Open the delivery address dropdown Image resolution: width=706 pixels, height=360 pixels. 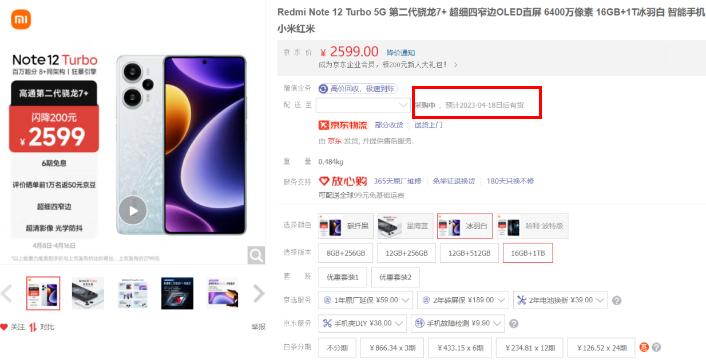coord(363,105)
